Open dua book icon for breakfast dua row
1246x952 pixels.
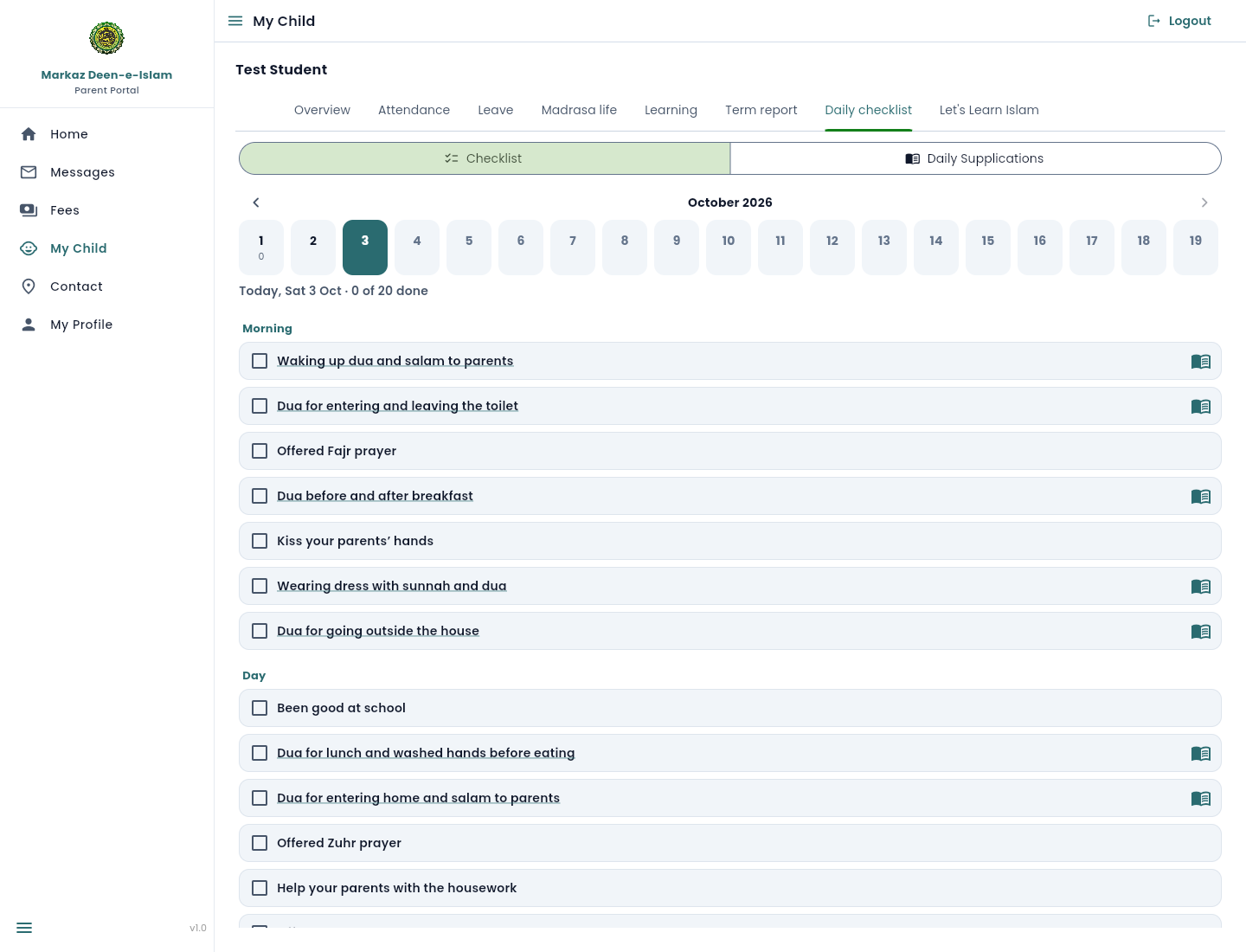[x=1201, y=497]
